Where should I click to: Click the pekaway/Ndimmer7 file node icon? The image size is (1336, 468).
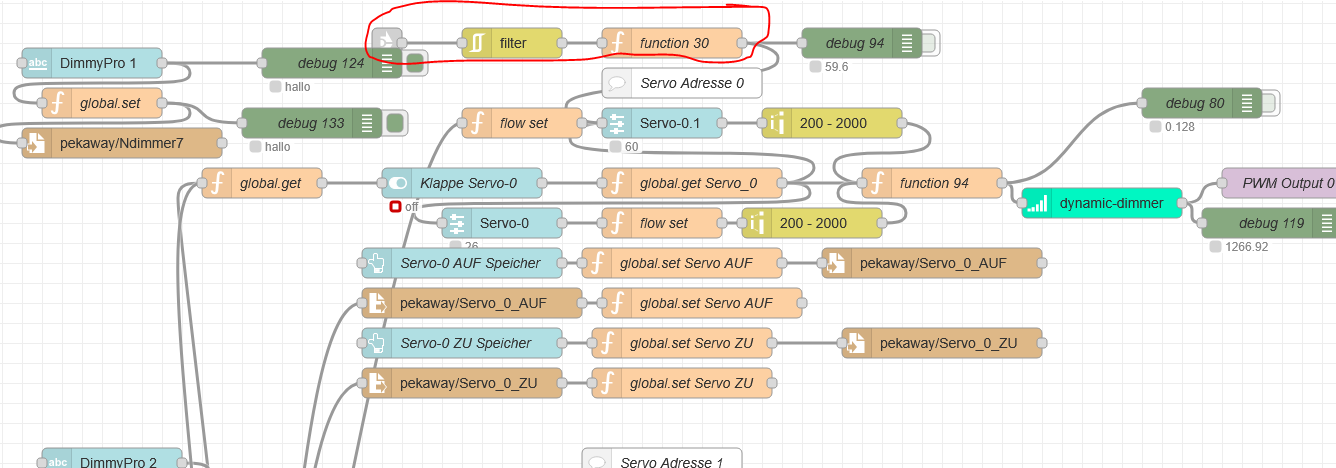37,143
